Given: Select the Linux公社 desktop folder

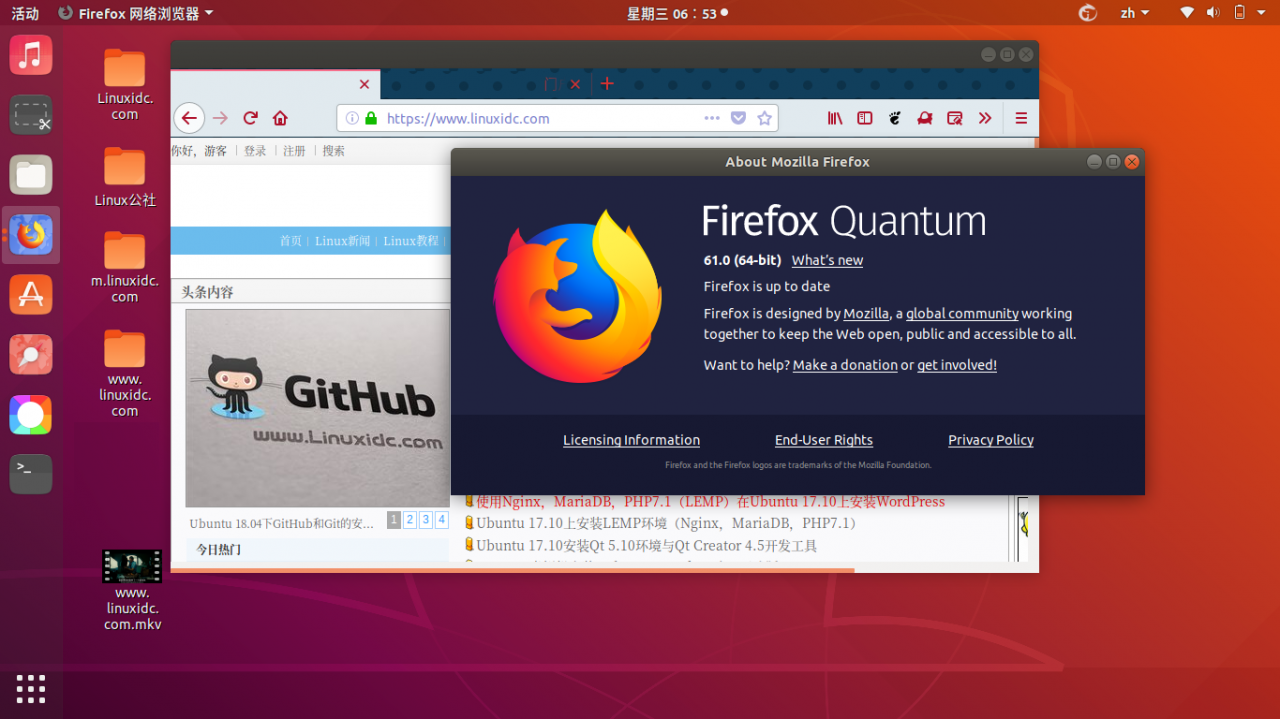Looking at the screenshot, I should coord(125,177).
